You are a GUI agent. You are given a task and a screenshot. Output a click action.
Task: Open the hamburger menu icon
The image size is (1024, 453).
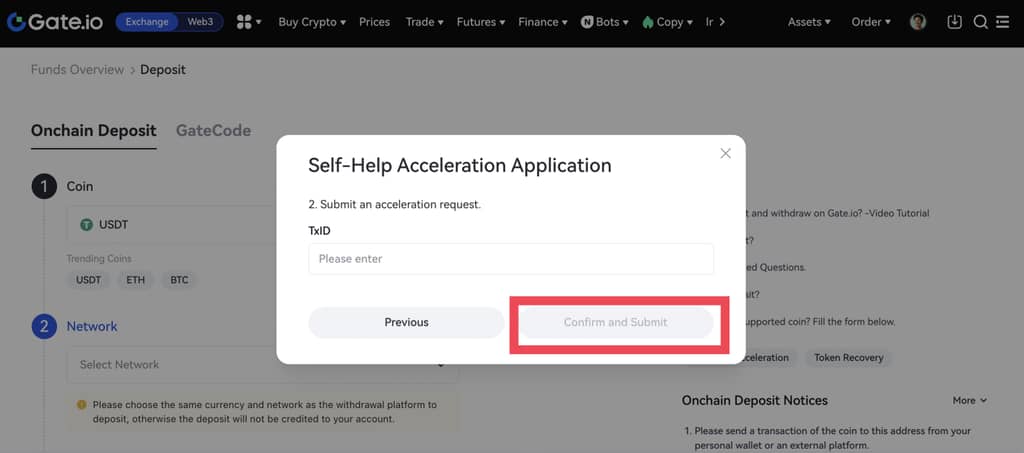click(1003, 22)
